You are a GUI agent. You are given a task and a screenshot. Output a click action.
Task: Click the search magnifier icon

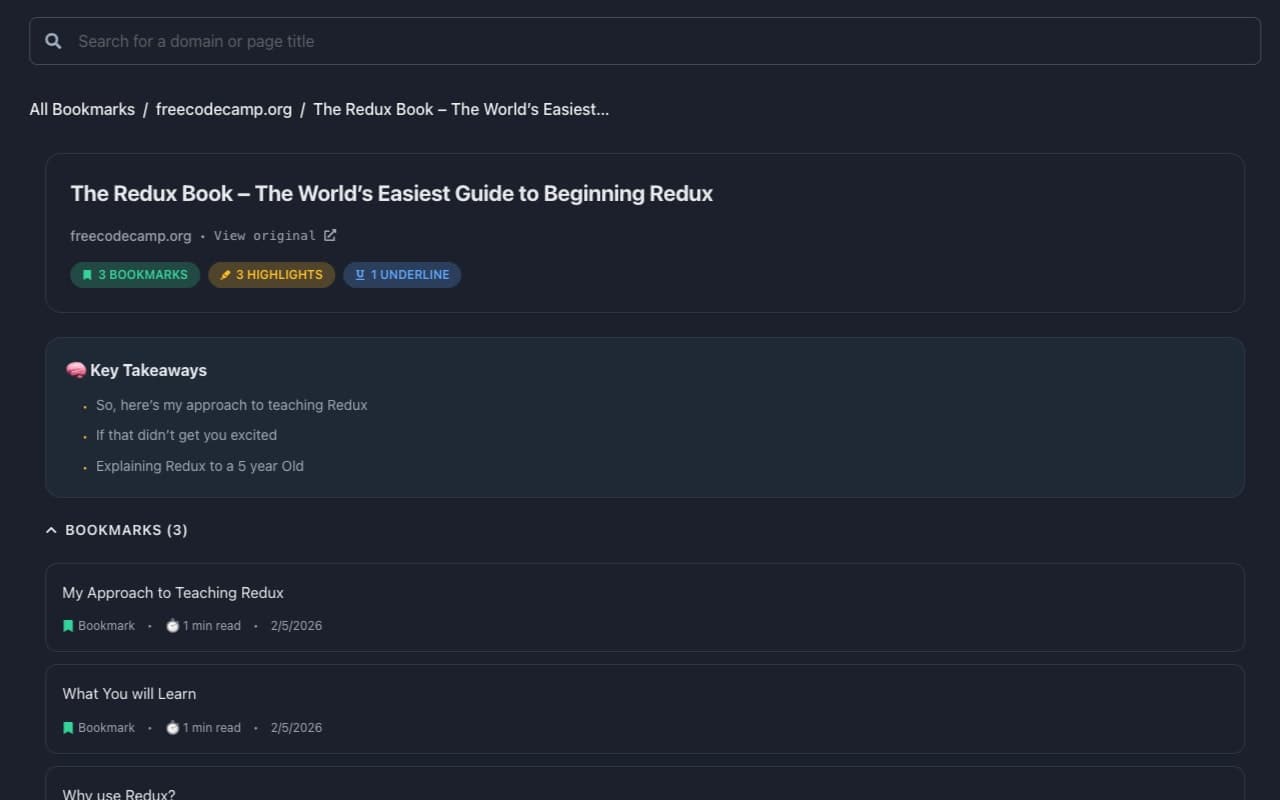(53, 41)
